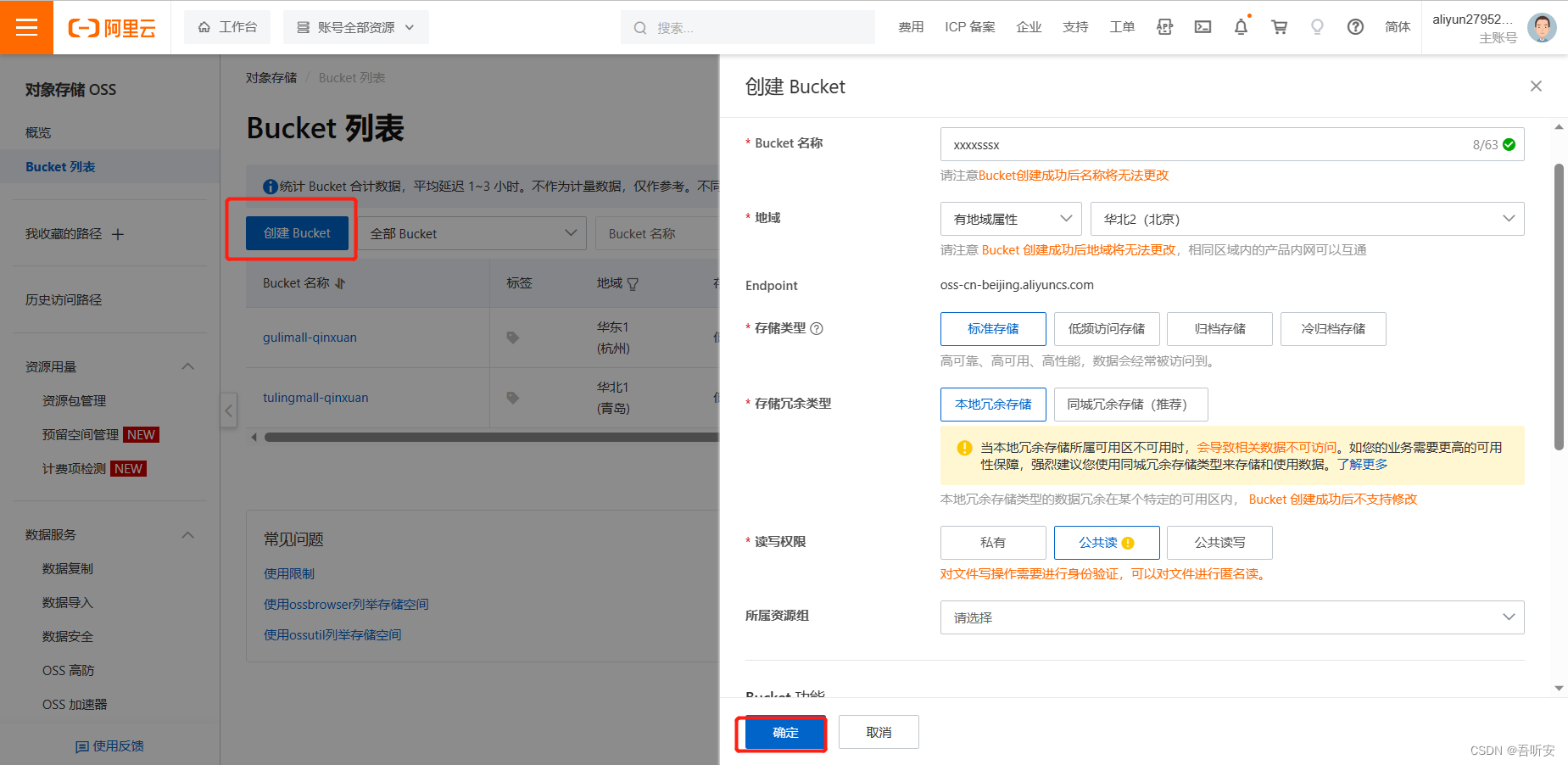The image size is (1568, 765).
Task: Confirm bucket creation with 确定
Action: click(x=785, y=733)
